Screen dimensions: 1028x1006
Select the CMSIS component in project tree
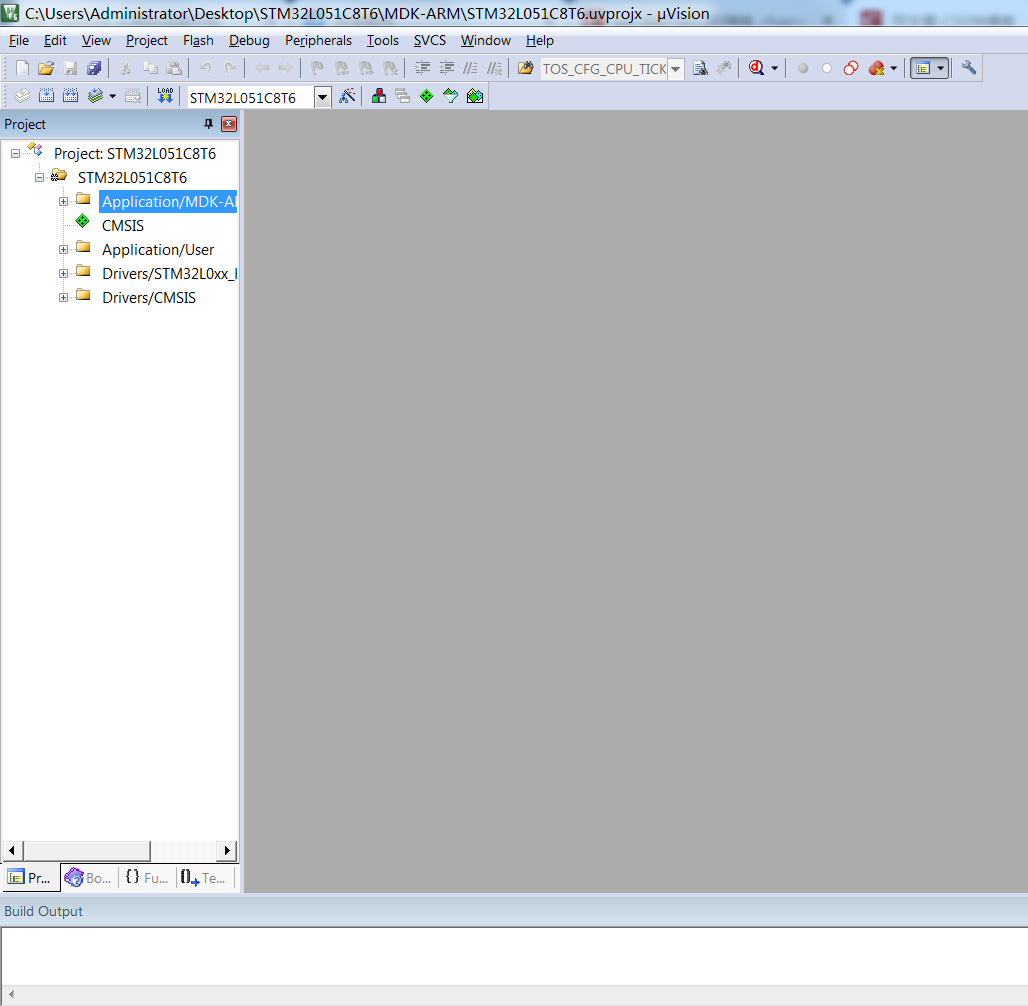point(123,226)
